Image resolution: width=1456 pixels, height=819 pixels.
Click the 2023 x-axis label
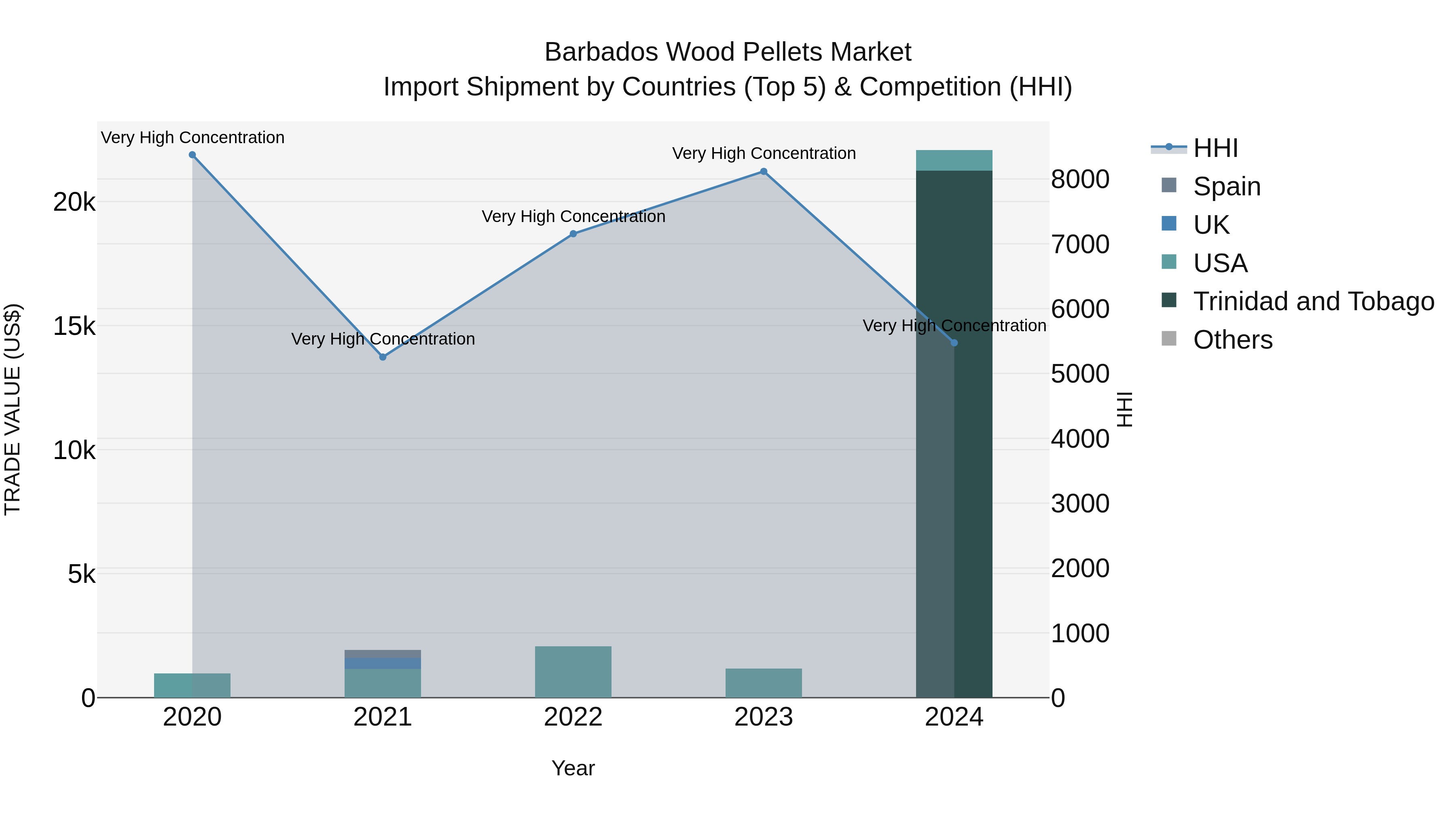click(764, 717)
